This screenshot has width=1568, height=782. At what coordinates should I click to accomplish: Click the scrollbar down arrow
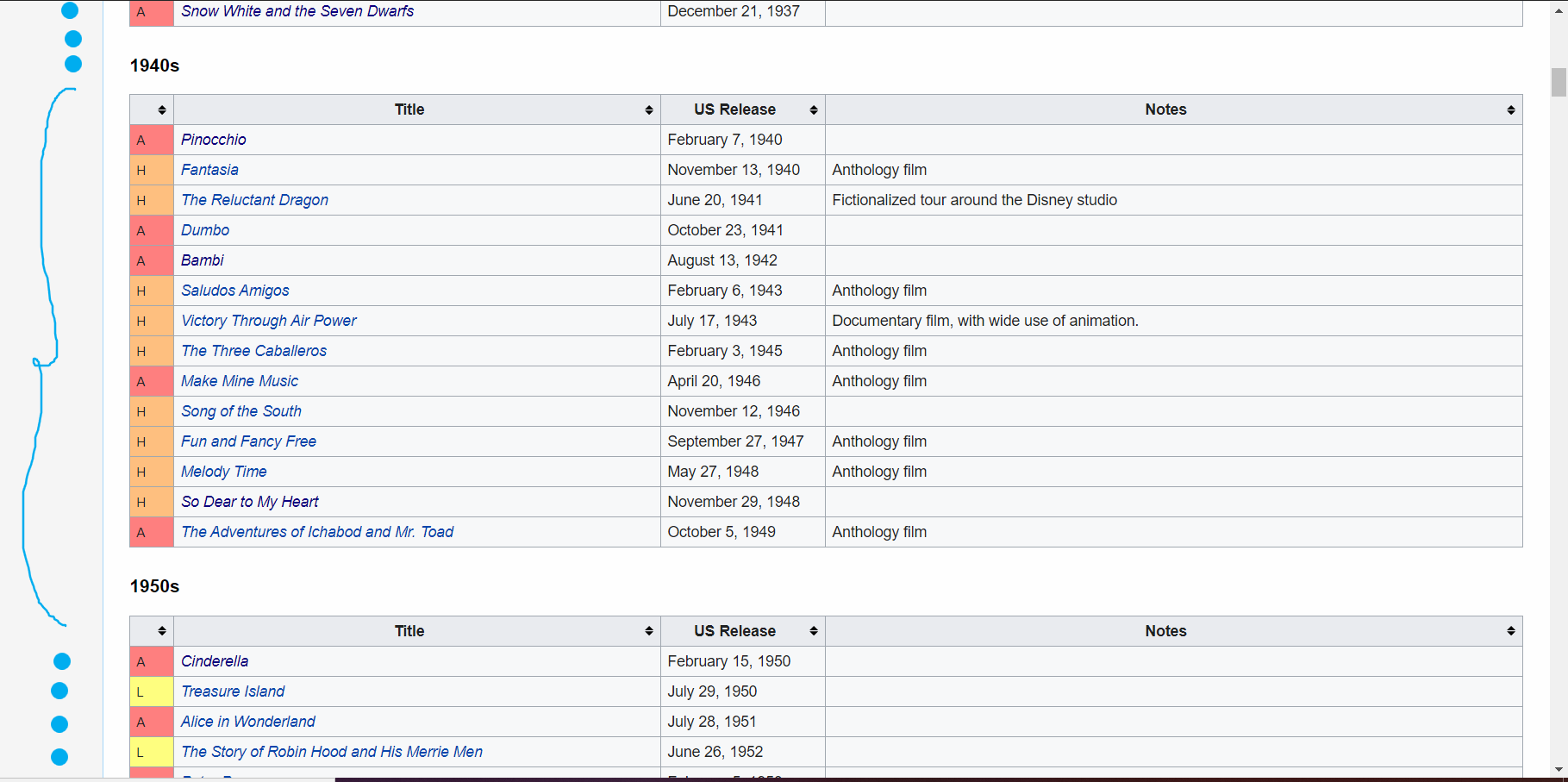[x=1559, y=770]
